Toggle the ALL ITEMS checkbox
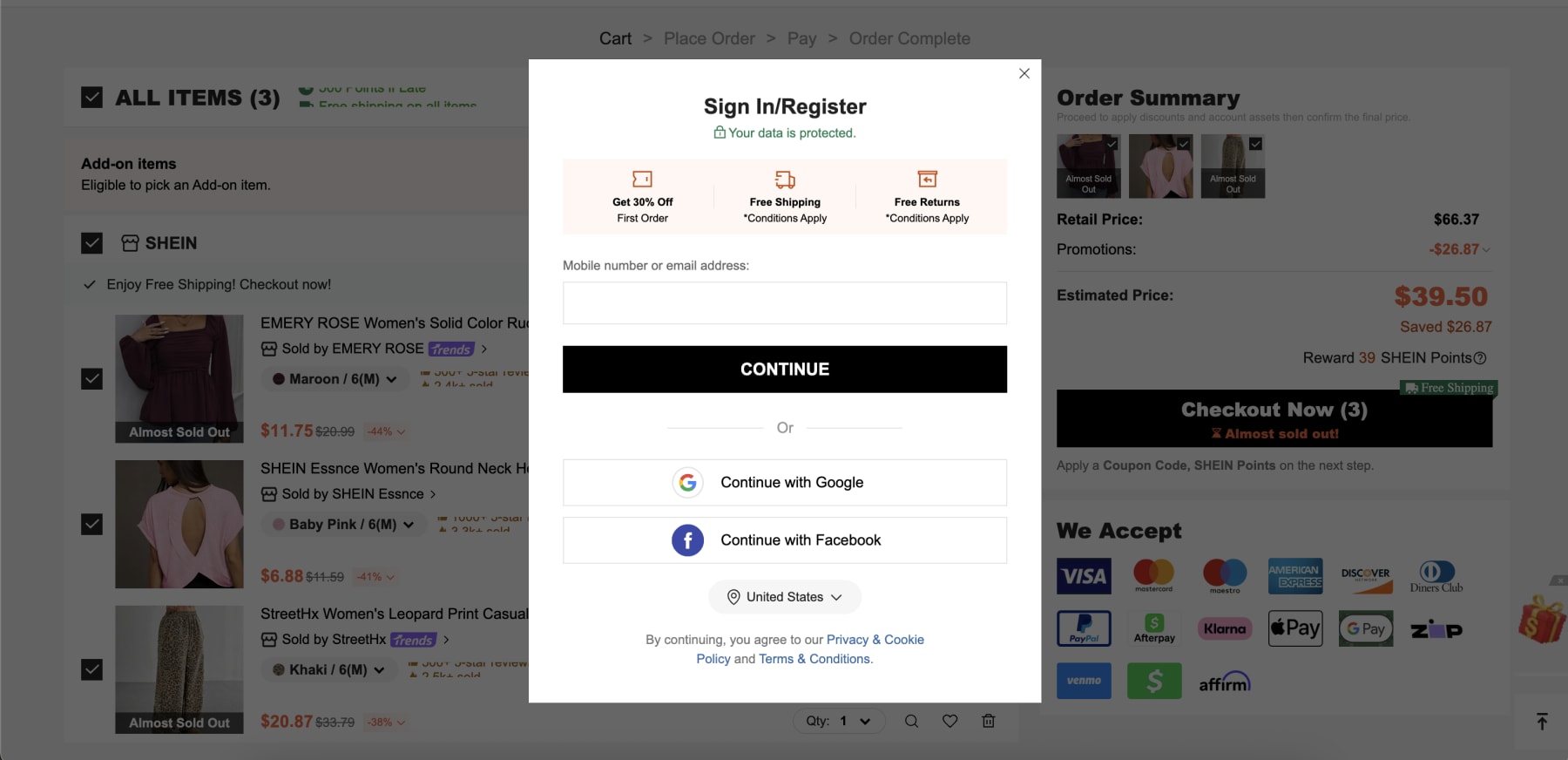 click(91, 98)
